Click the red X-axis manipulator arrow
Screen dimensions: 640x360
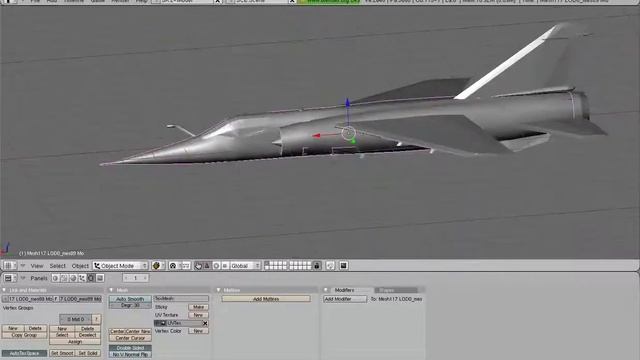(x=317, y=136)
